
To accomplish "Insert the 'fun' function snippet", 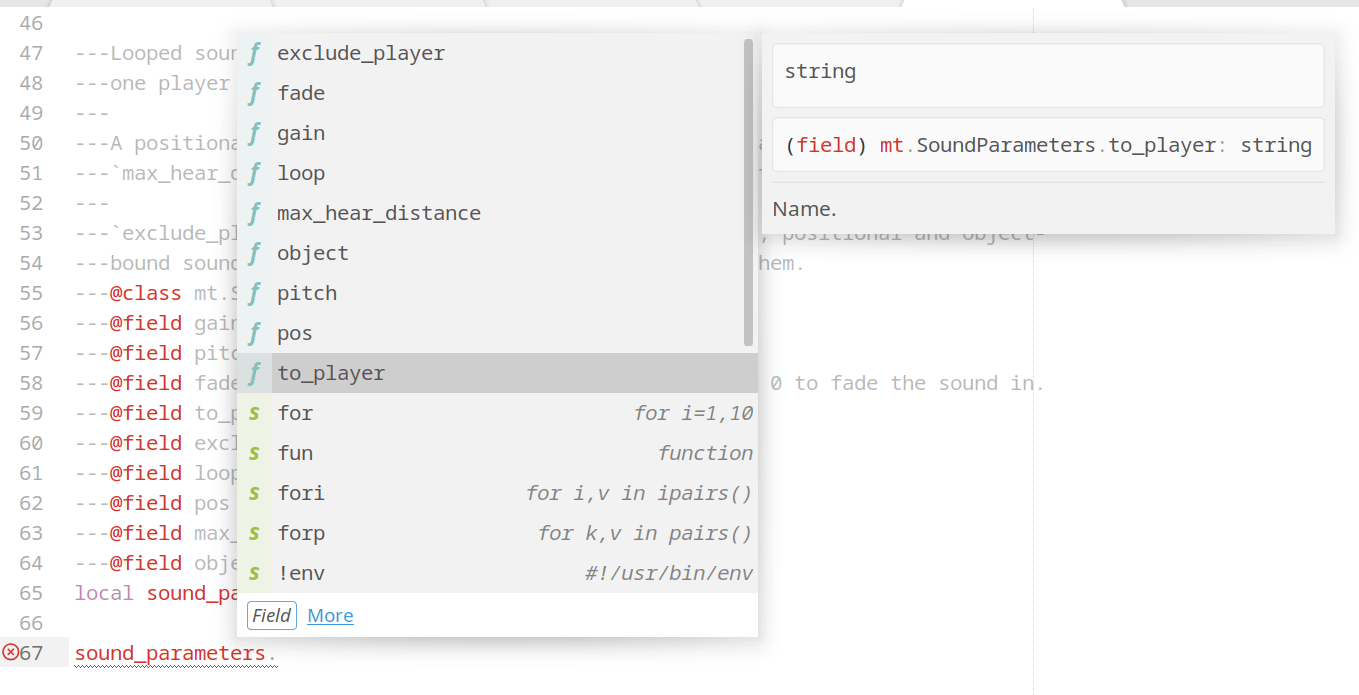I will click(x=497, y=453).
